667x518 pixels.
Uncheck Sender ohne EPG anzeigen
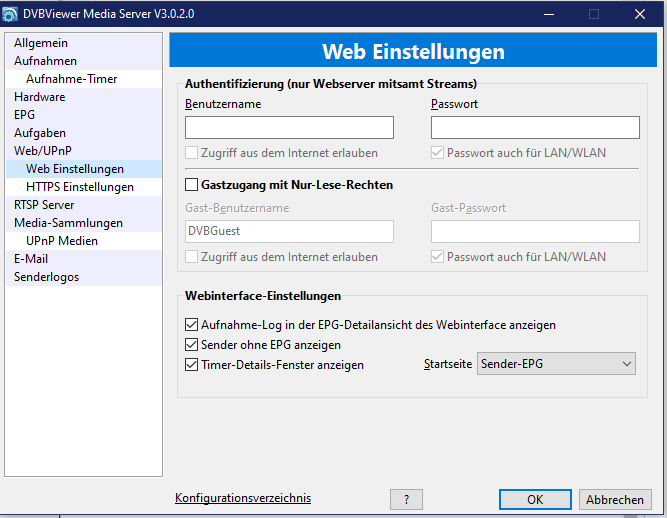point(191,344)
